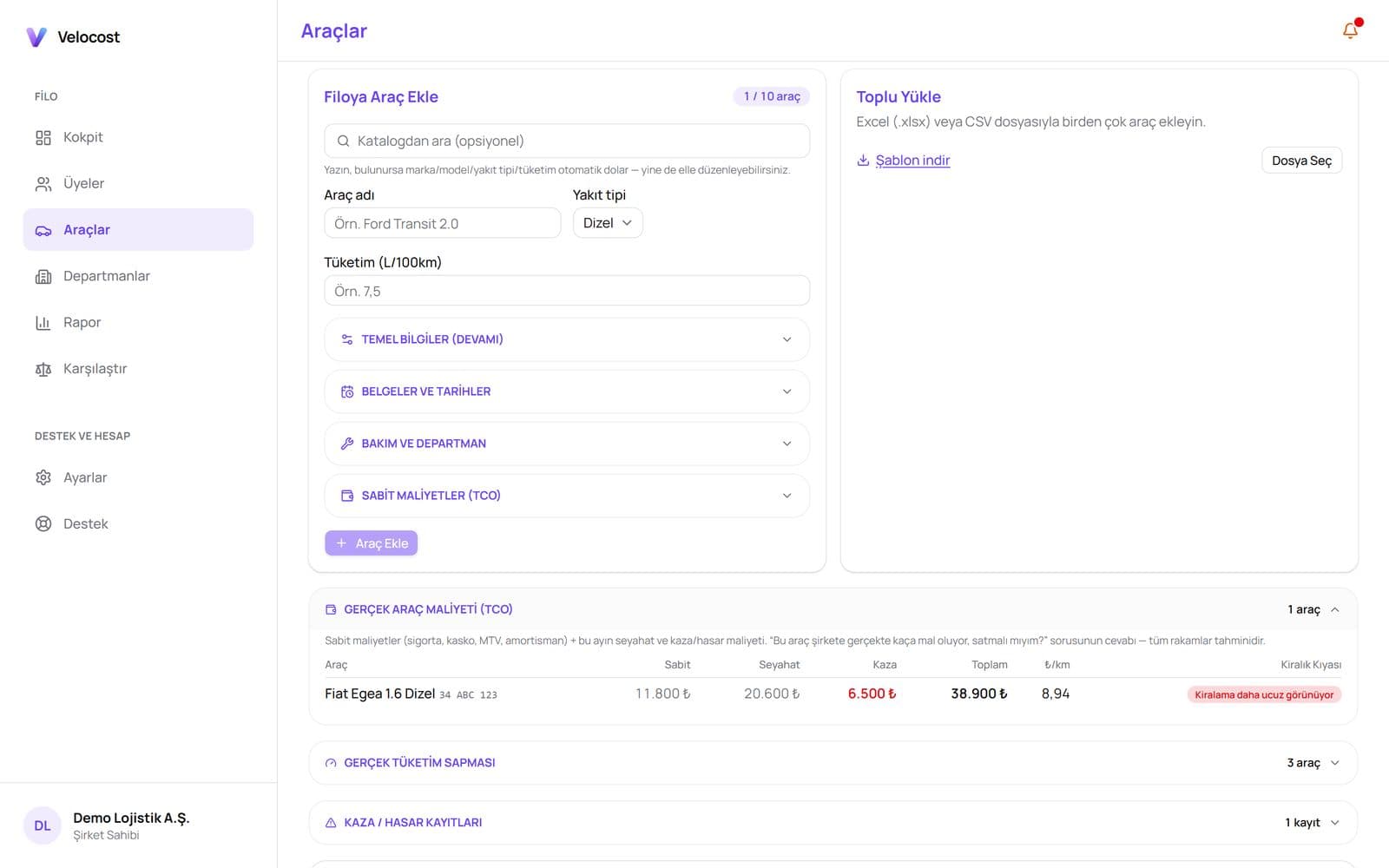The height and width of the screenshot is (868, 1389).
Task: Focus the Katalogdan ara search field
Action: tap(567, 141)
